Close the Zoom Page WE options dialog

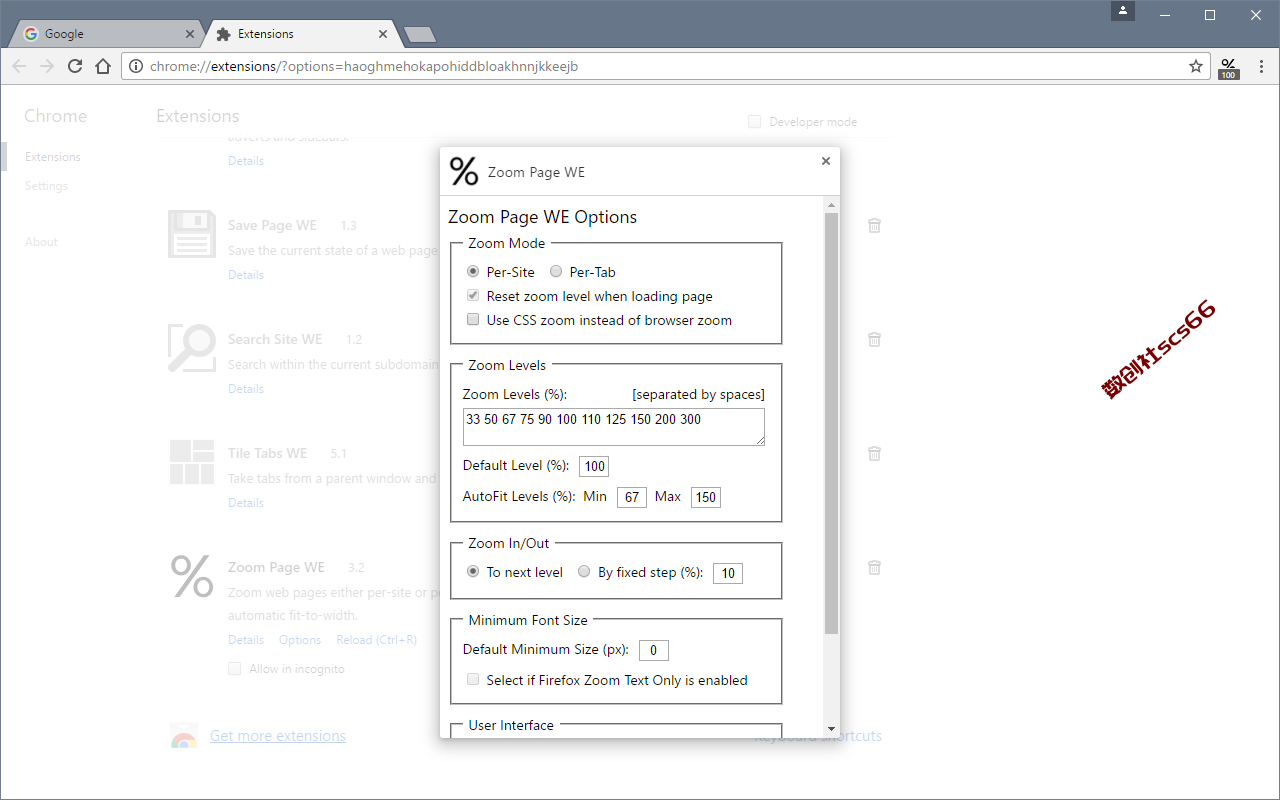click(826, 161)
